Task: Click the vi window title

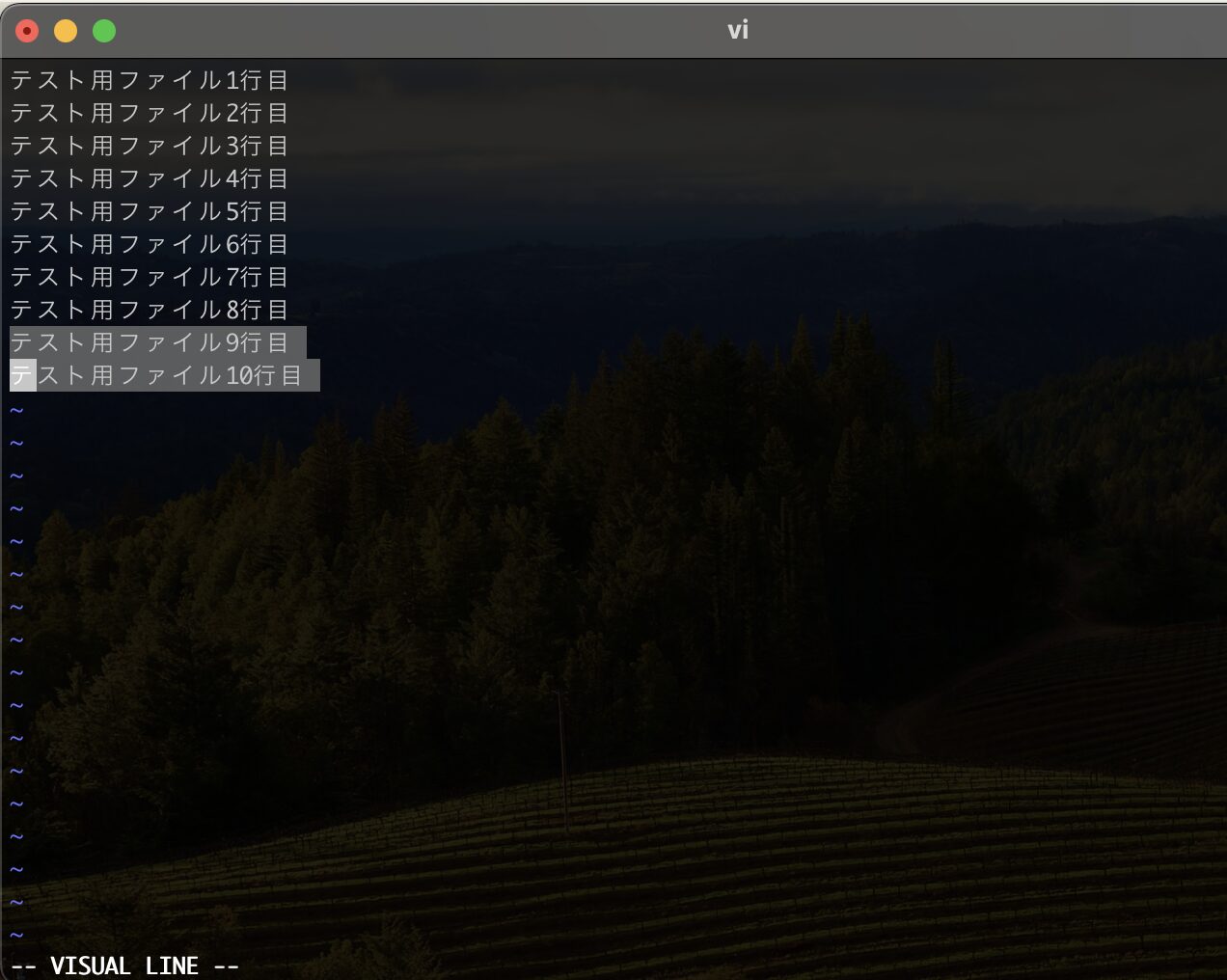Action: (x=738, y=30)
